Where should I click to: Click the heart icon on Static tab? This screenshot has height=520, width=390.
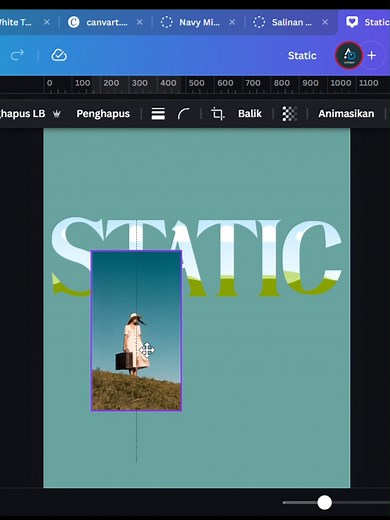pyautogui.click(x=352, y=22)
